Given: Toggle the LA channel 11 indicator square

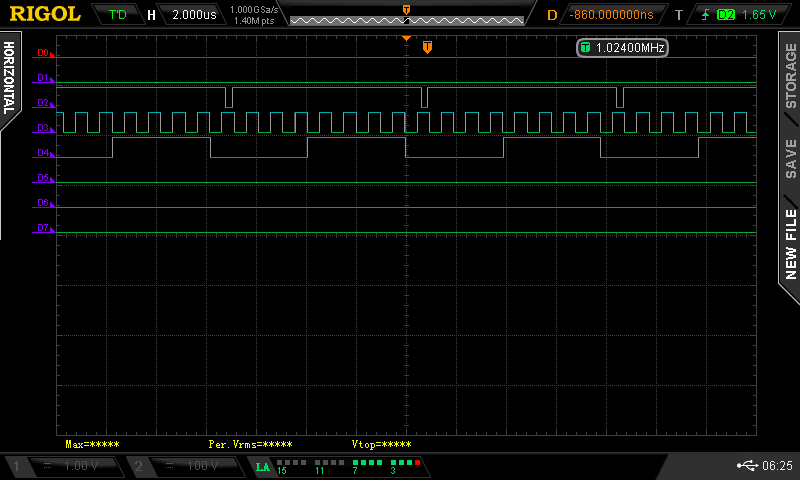Looking at the screenshot, I should (x=318, y=463).
